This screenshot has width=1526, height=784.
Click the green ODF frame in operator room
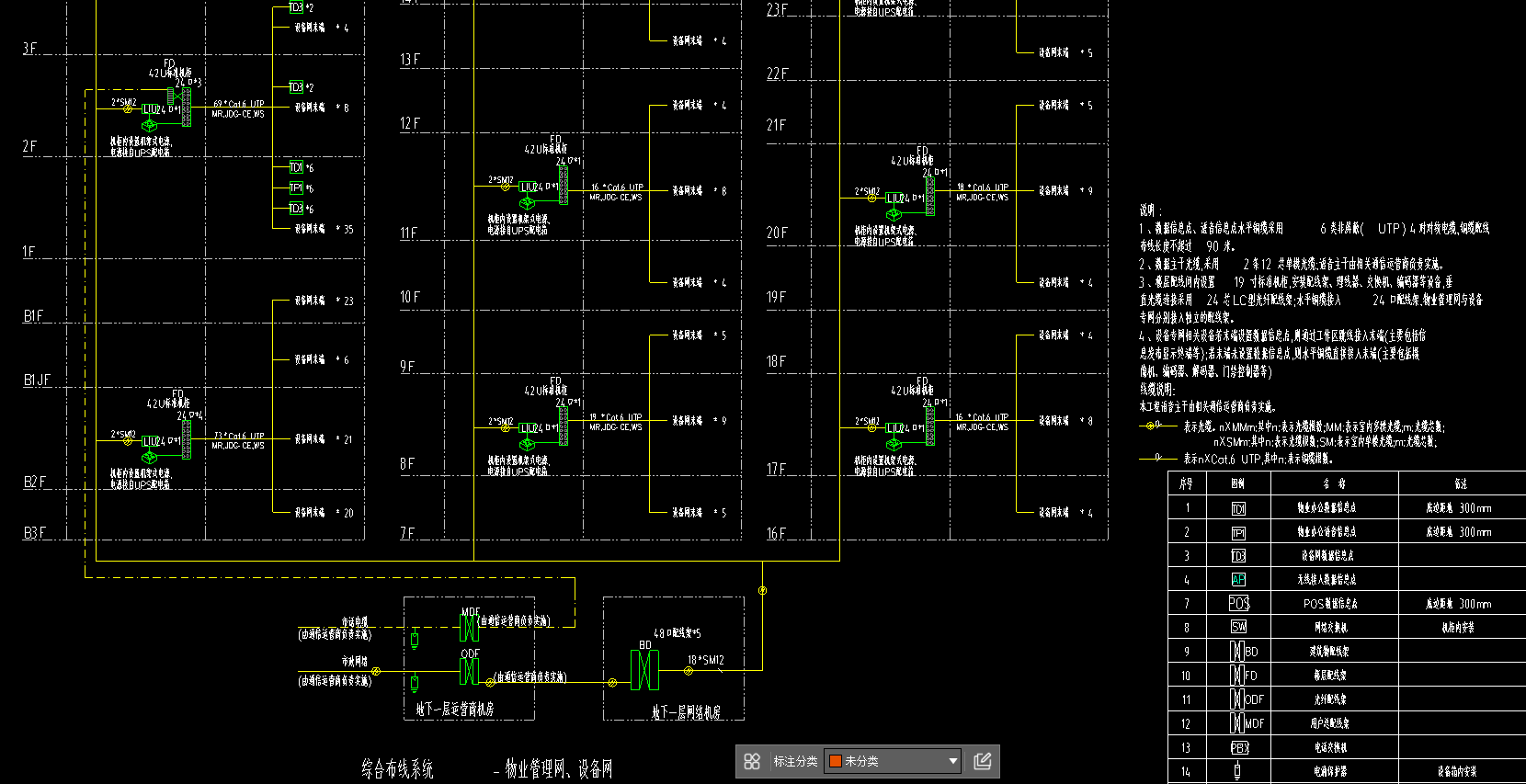[469, 671]
